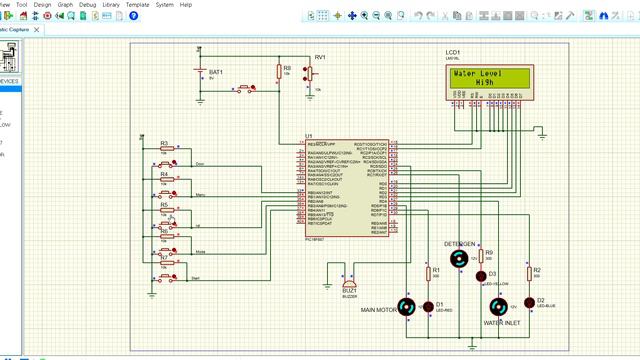Click the Decompose hammer icon
640x360 pixels.
coord(570,16)
